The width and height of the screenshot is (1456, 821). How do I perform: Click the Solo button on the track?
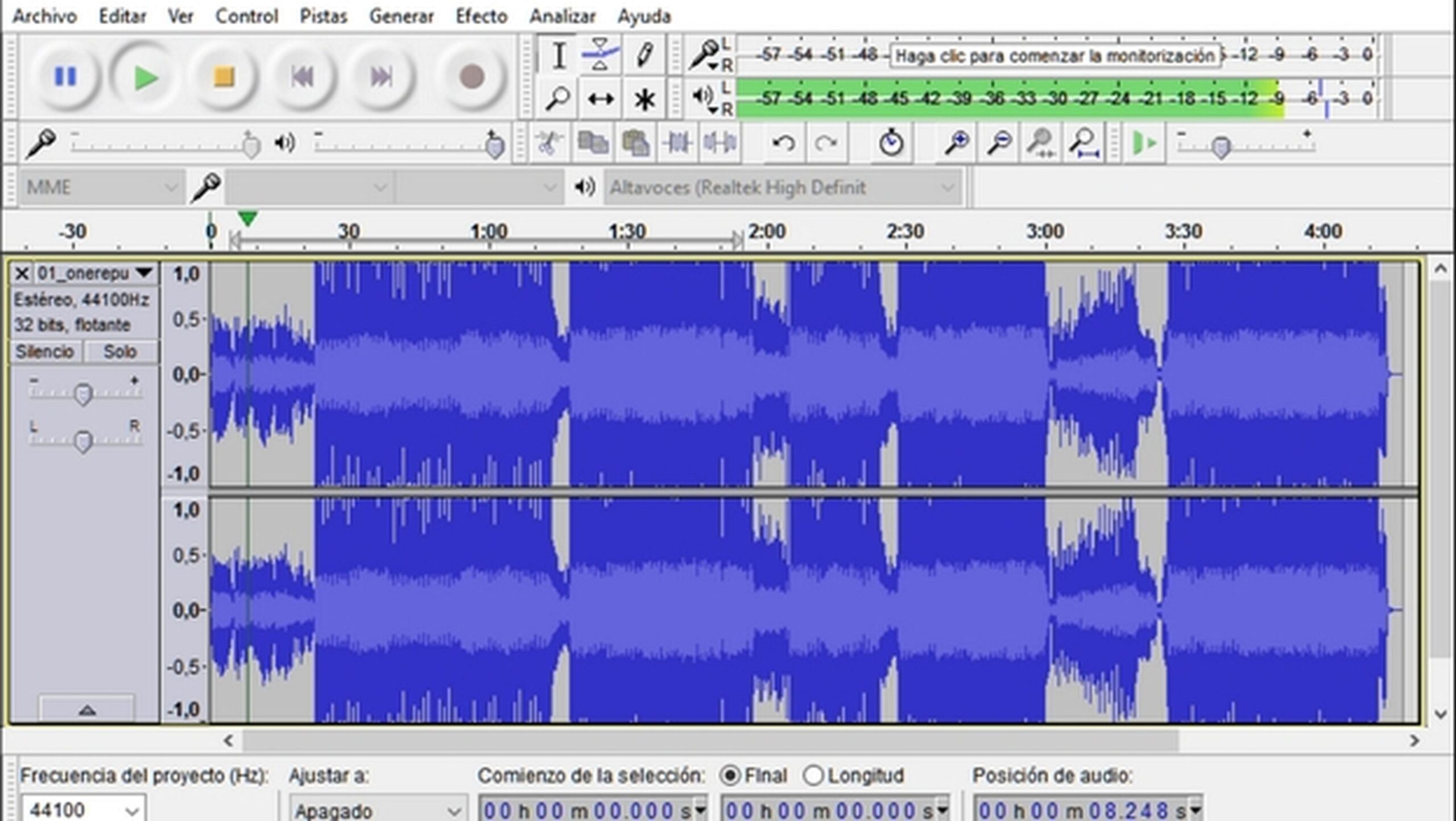point(120,351)
